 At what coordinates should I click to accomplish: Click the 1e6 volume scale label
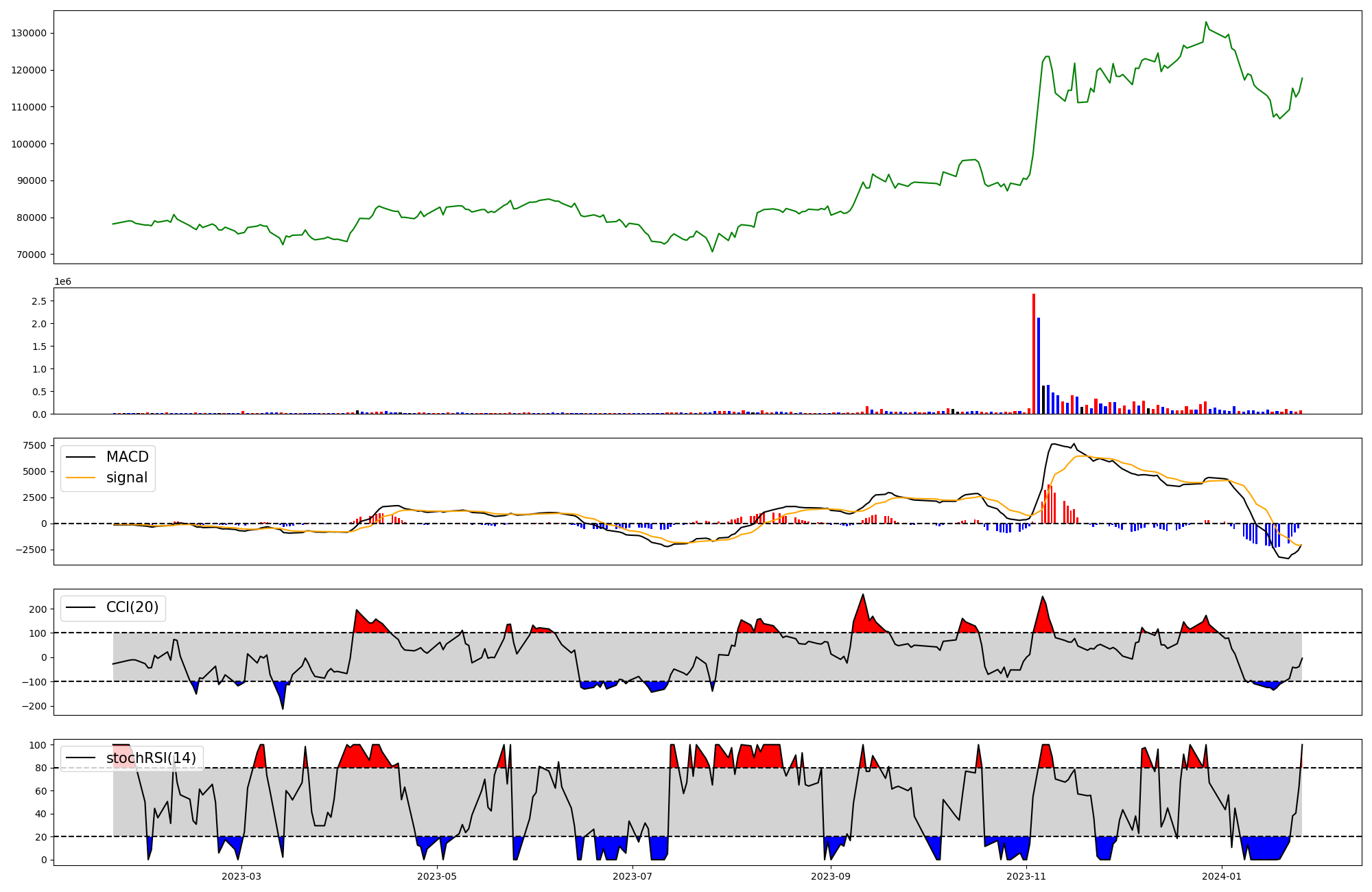(62, 282)
